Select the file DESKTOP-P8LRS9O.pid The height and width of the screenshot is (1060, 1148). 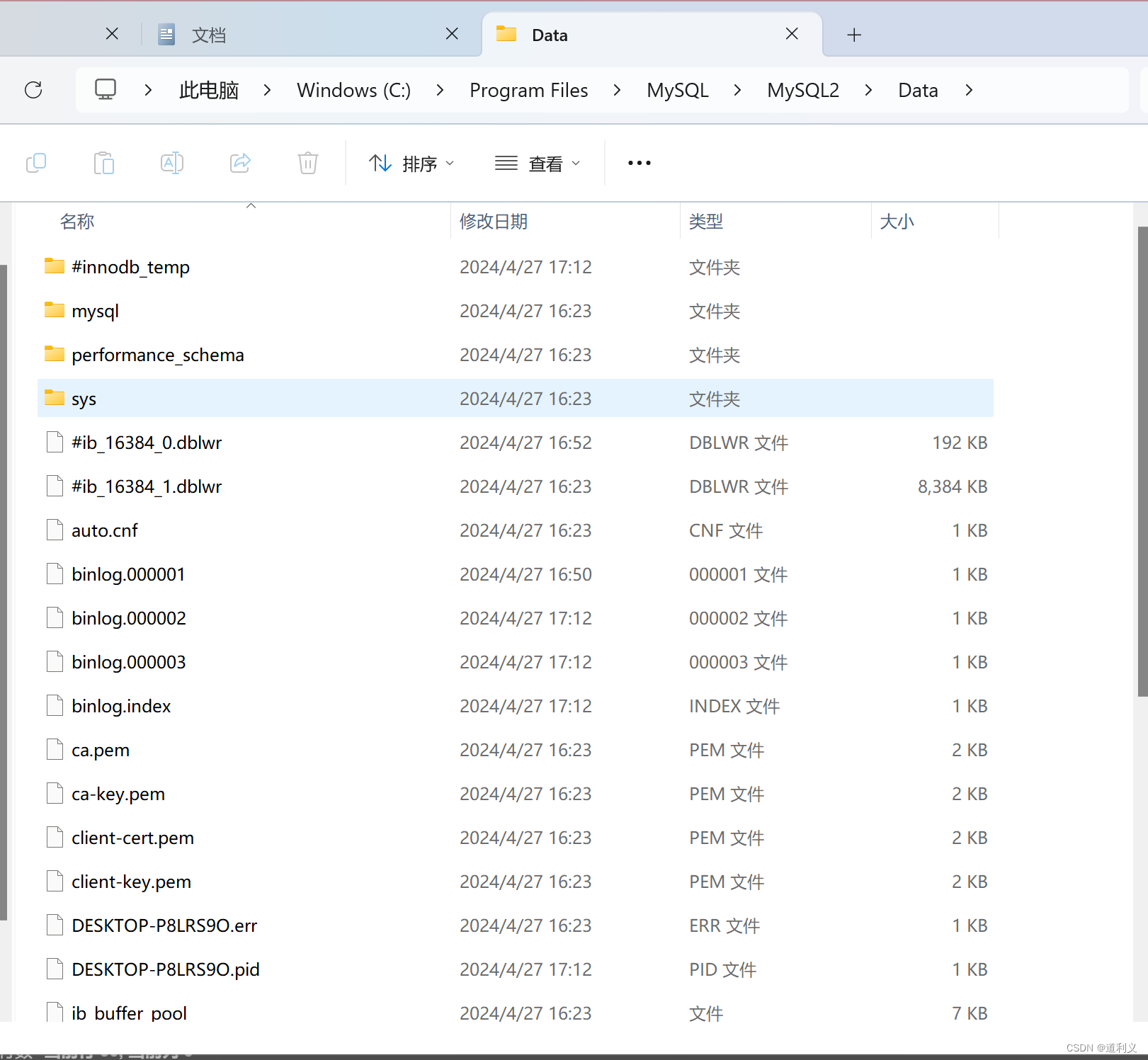tap(516, 969)
